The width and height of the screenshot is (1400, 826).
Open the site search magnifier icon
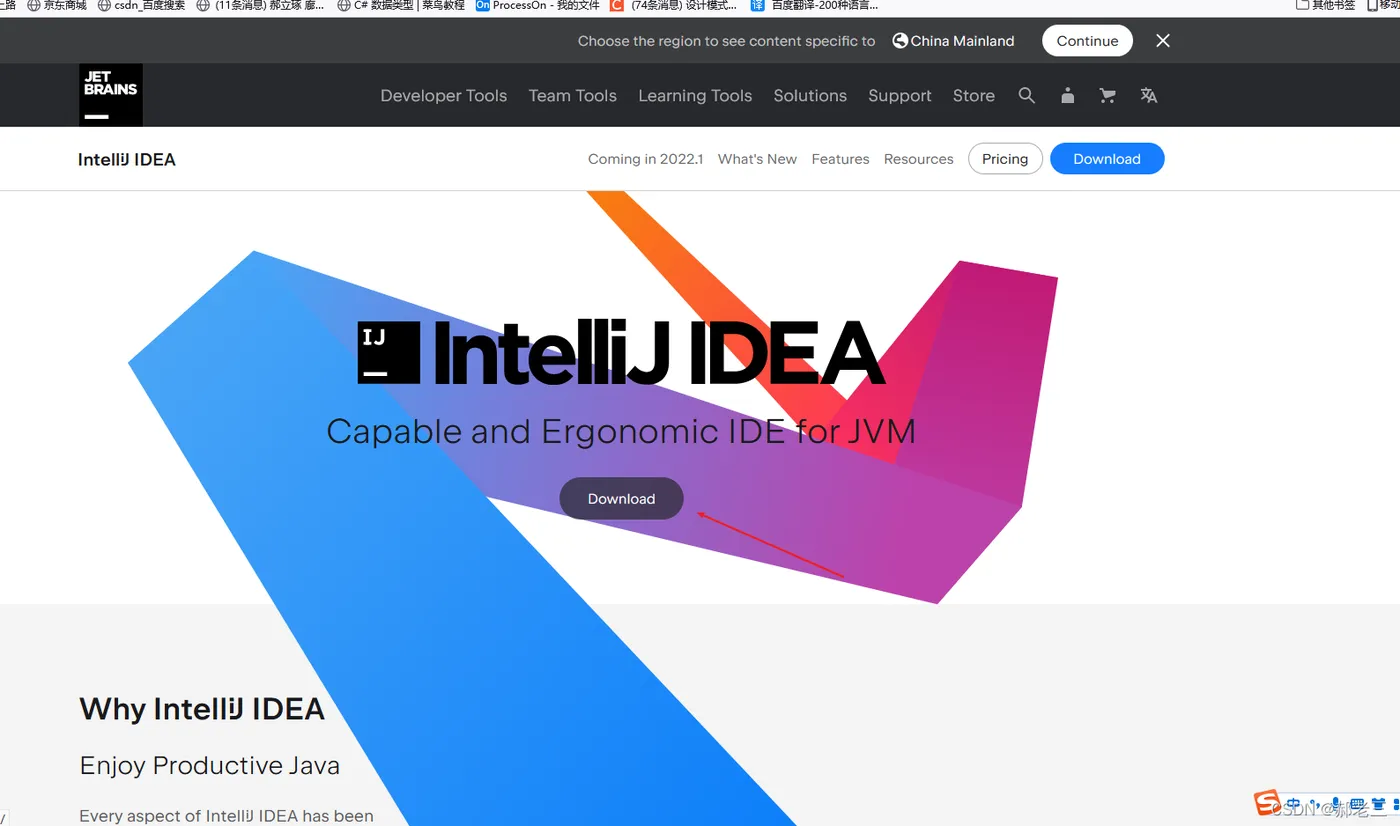[1027, 95]
